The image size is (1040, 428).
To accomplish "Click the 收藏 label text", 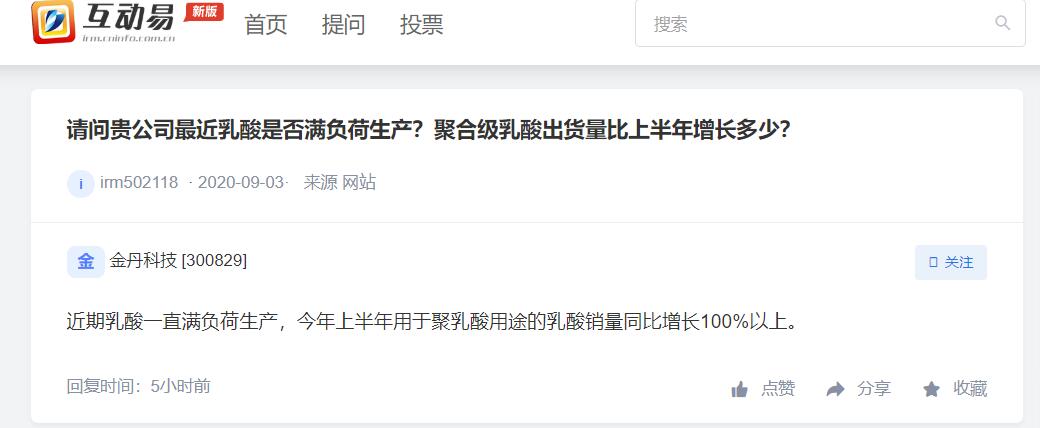I will 970,389.
